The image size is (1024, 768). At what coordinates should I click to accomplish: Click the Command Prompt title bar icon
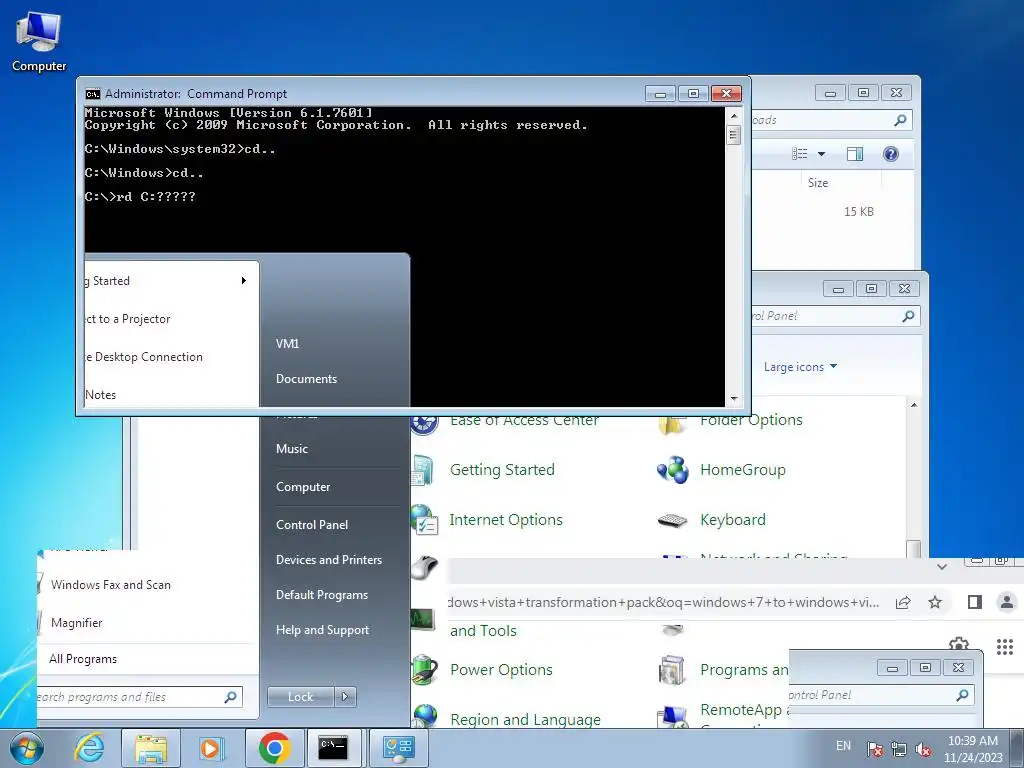[93, 94]
